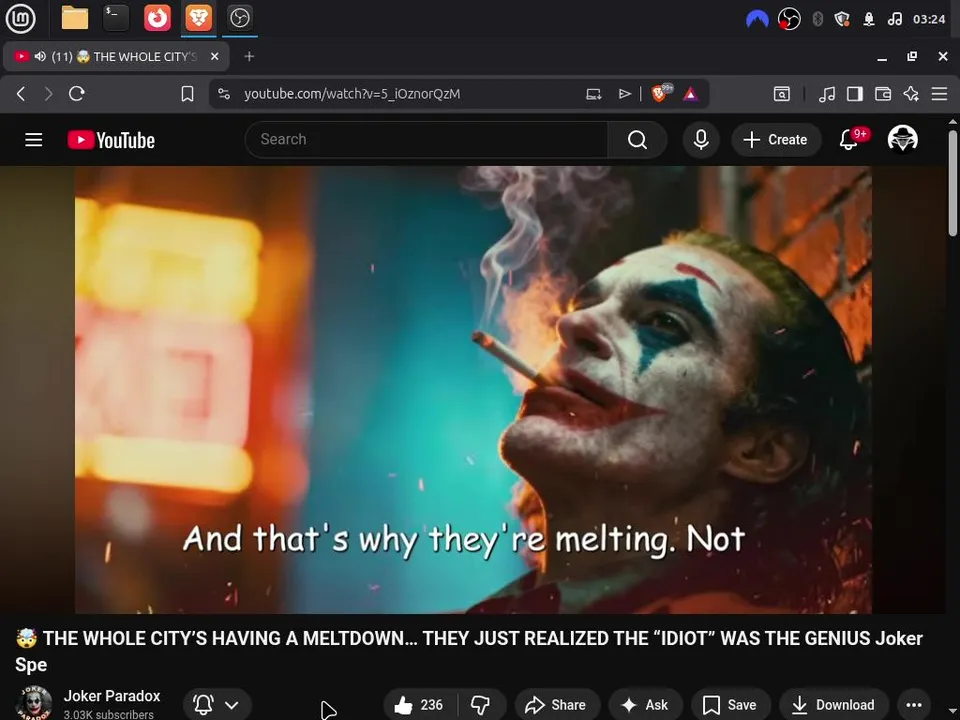This screenshot has width=960, height=720.
Task: Go back to the previous page
Action: pyautogui.click(x=21, y=94)
